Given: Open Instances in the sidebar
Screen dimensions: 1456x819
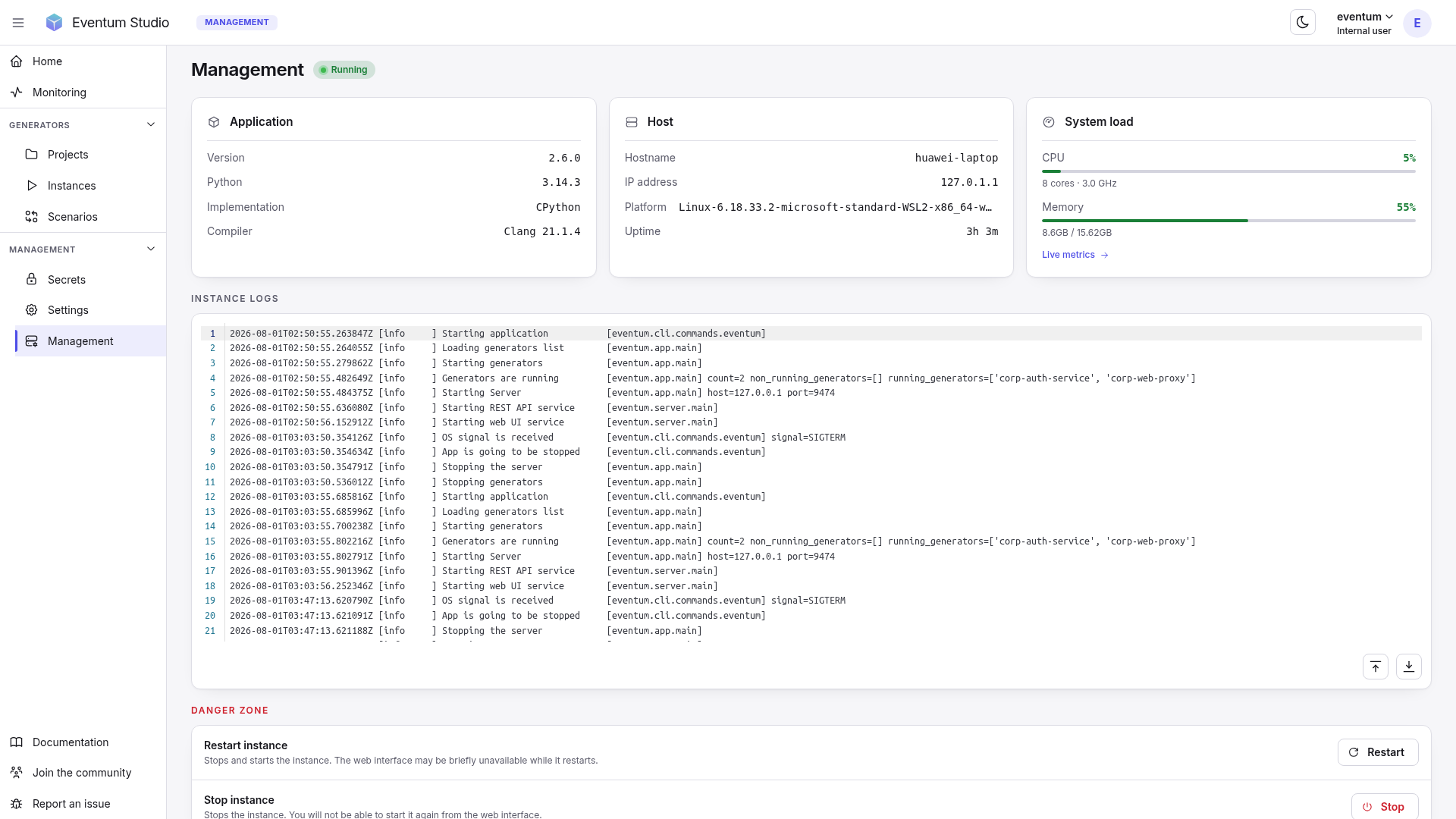Looking at the screenshot, I should coord(90,186).
